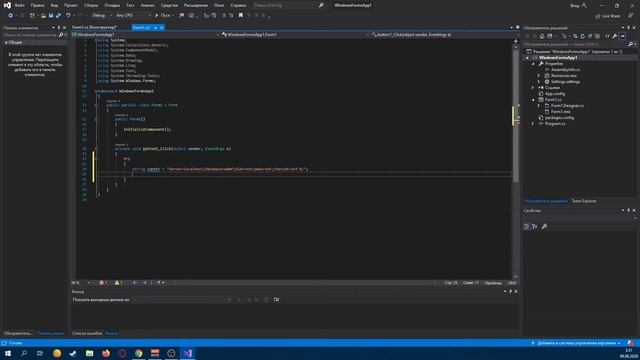Click the Solution Explorer search magnifier icon

click(x=630, y=44)
